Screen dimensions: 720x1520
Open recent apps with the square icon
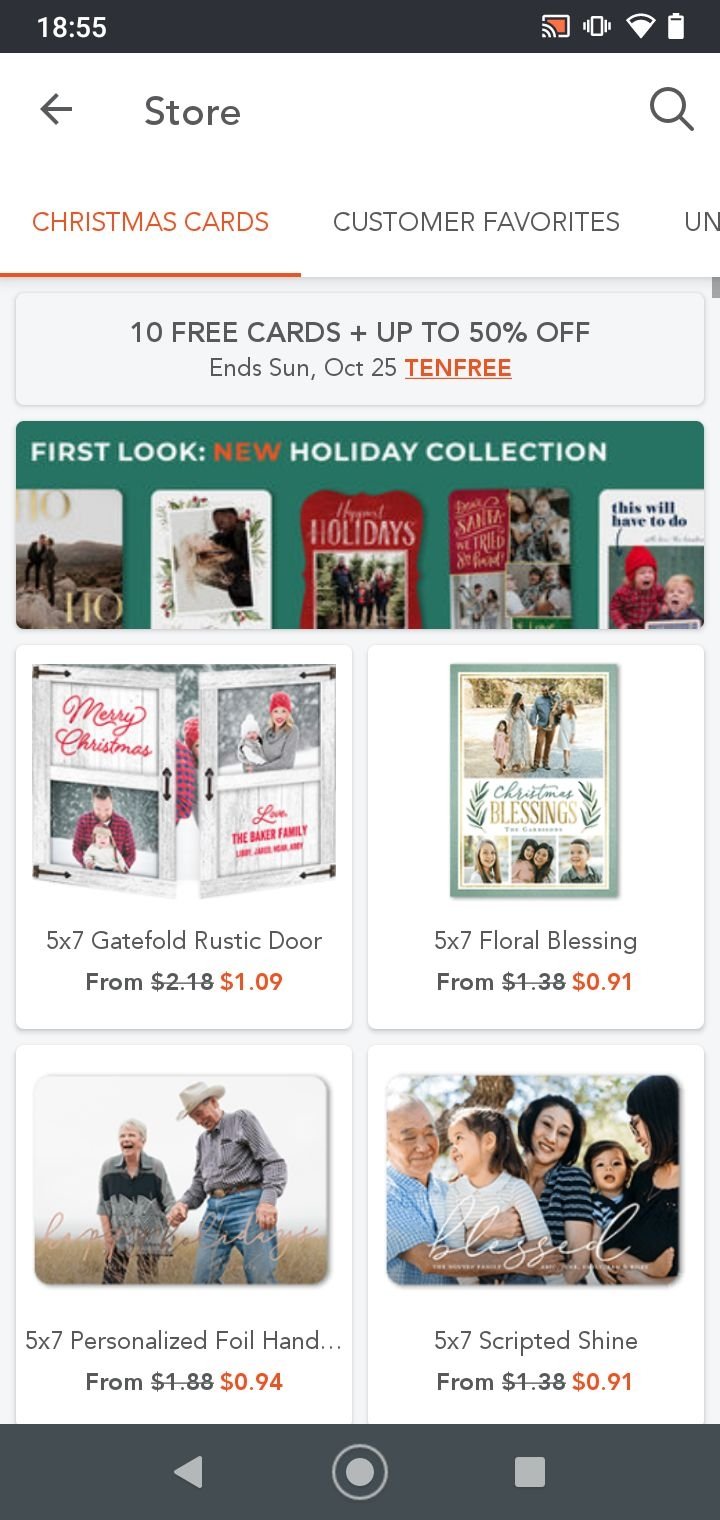pos(529,1471)
